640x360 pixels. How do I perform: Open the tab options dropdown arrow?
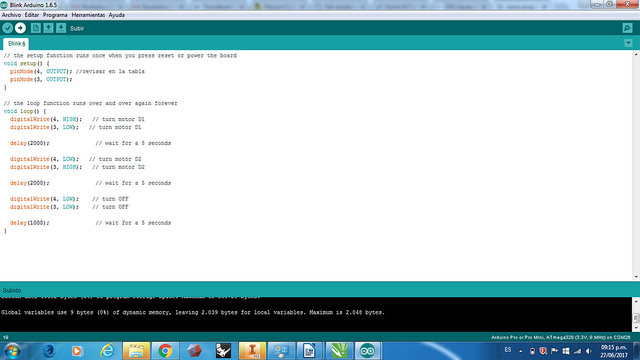628,43
